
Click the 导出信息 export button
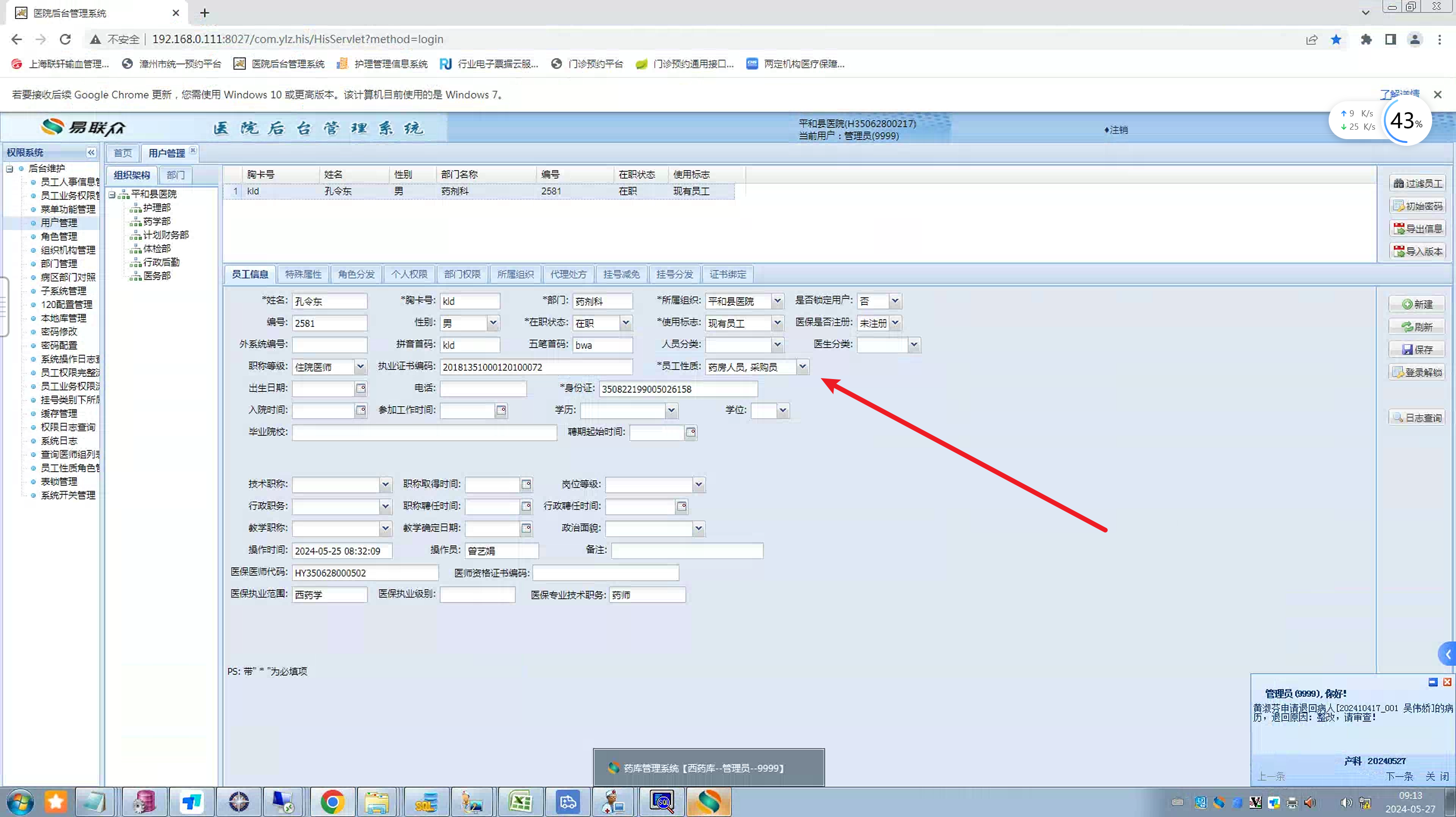point(1417,229)
